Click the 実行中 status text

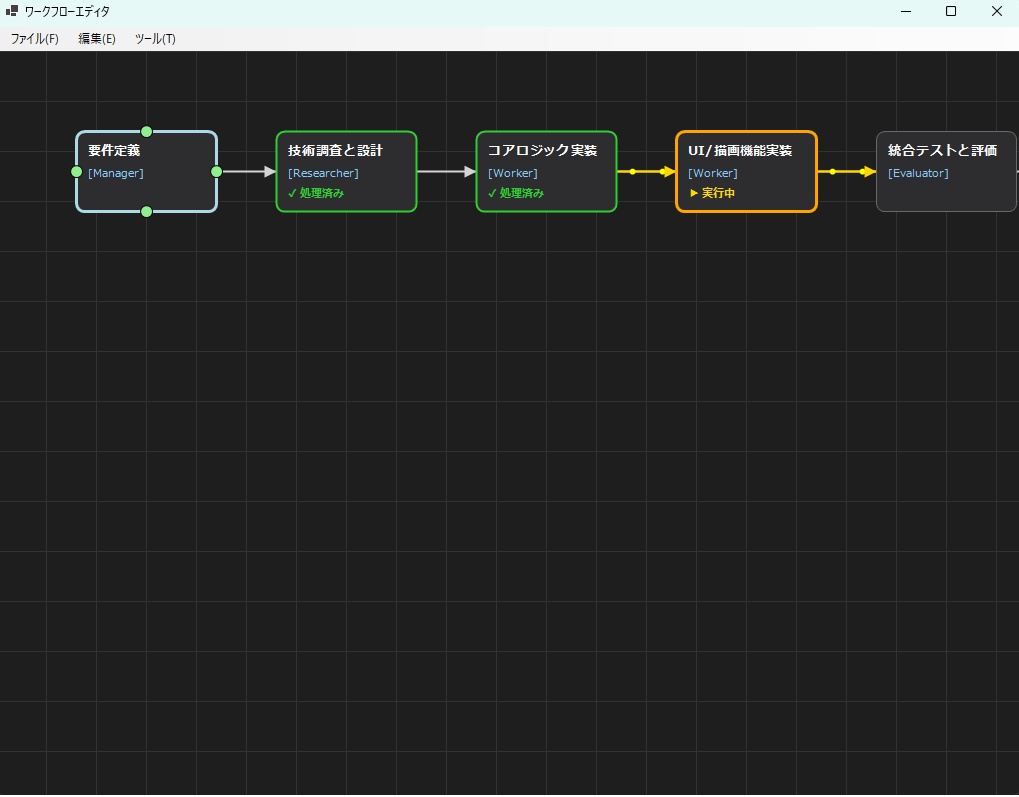pos(712,193)
